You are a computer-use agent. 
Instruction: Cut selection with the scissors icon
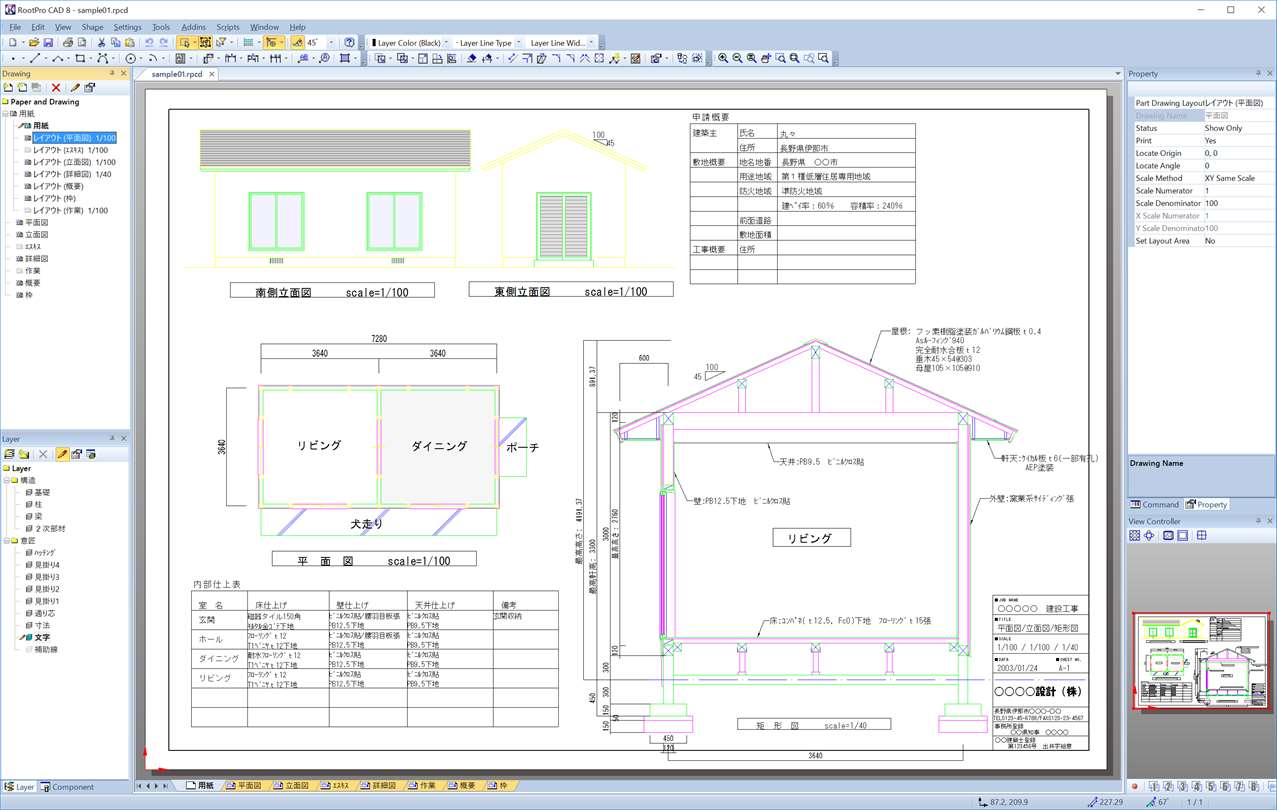pos(101,43)
